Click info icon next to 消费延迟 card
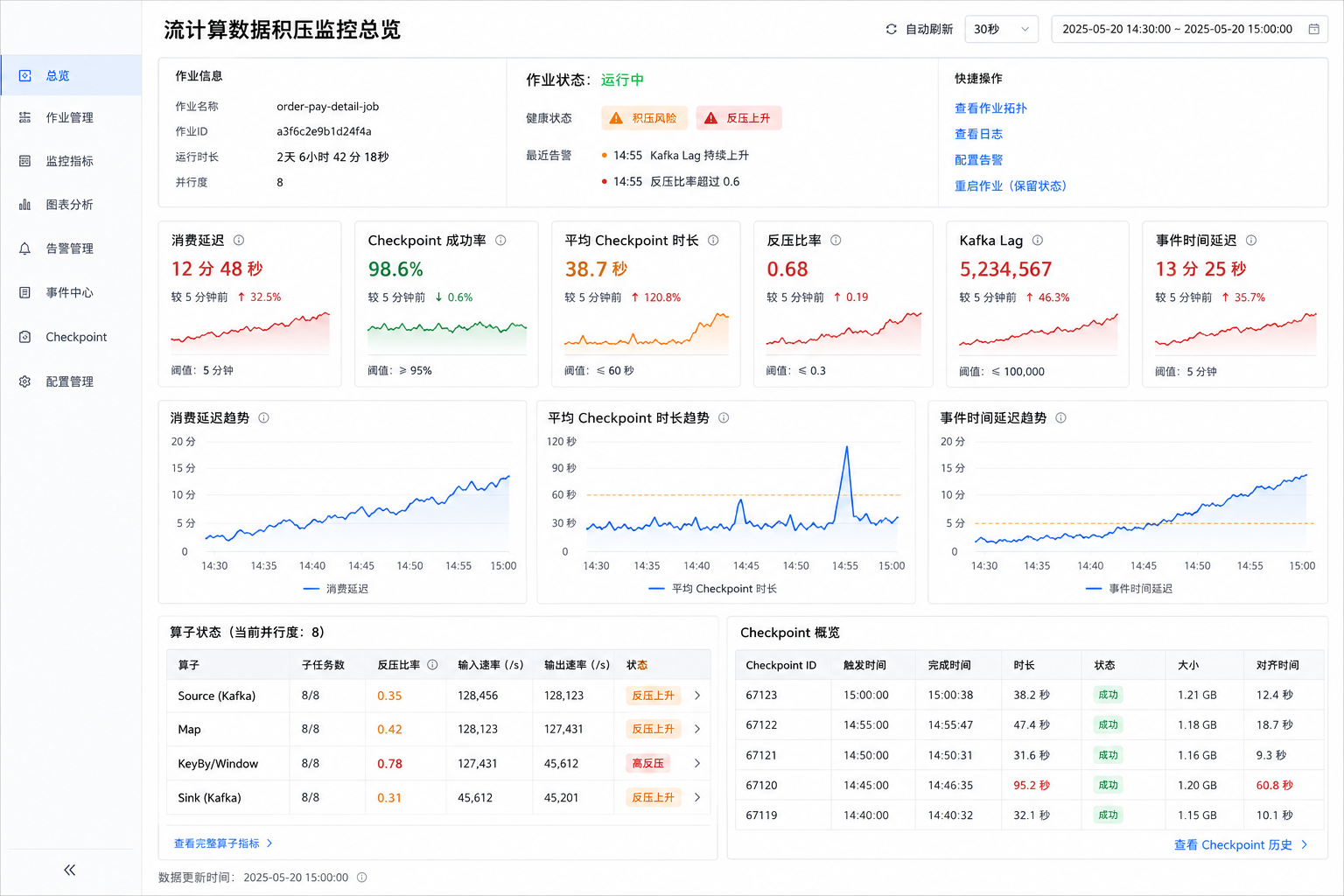The height and width of the screenshot is (896, 1344). [x=239, y=240]
